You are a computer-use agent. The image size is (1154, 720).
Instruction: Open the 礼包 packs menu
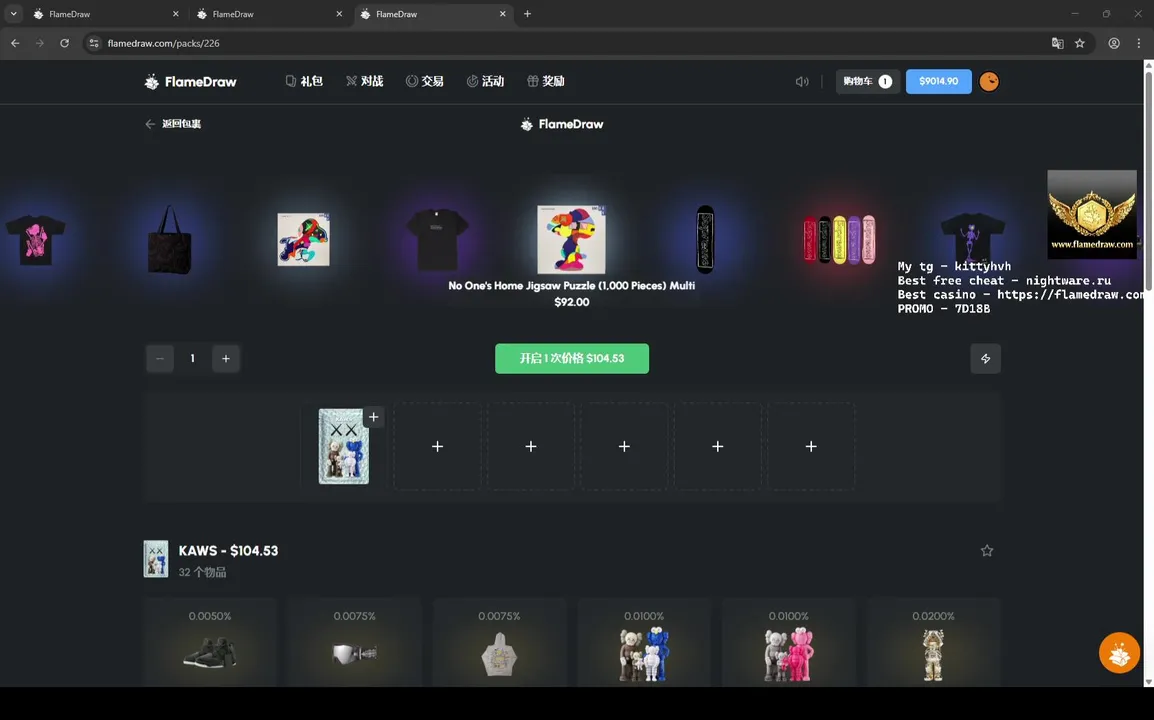[x=304, y=81]
